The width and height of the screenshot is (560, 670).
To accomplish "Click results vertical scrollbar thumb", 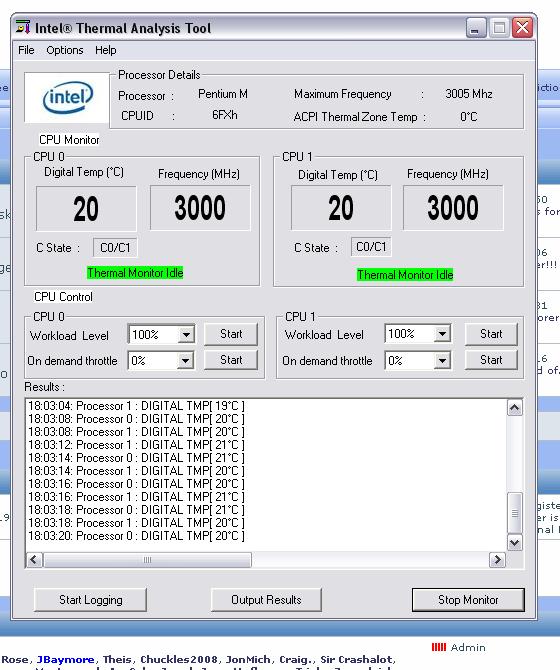I will click(515, 513).
